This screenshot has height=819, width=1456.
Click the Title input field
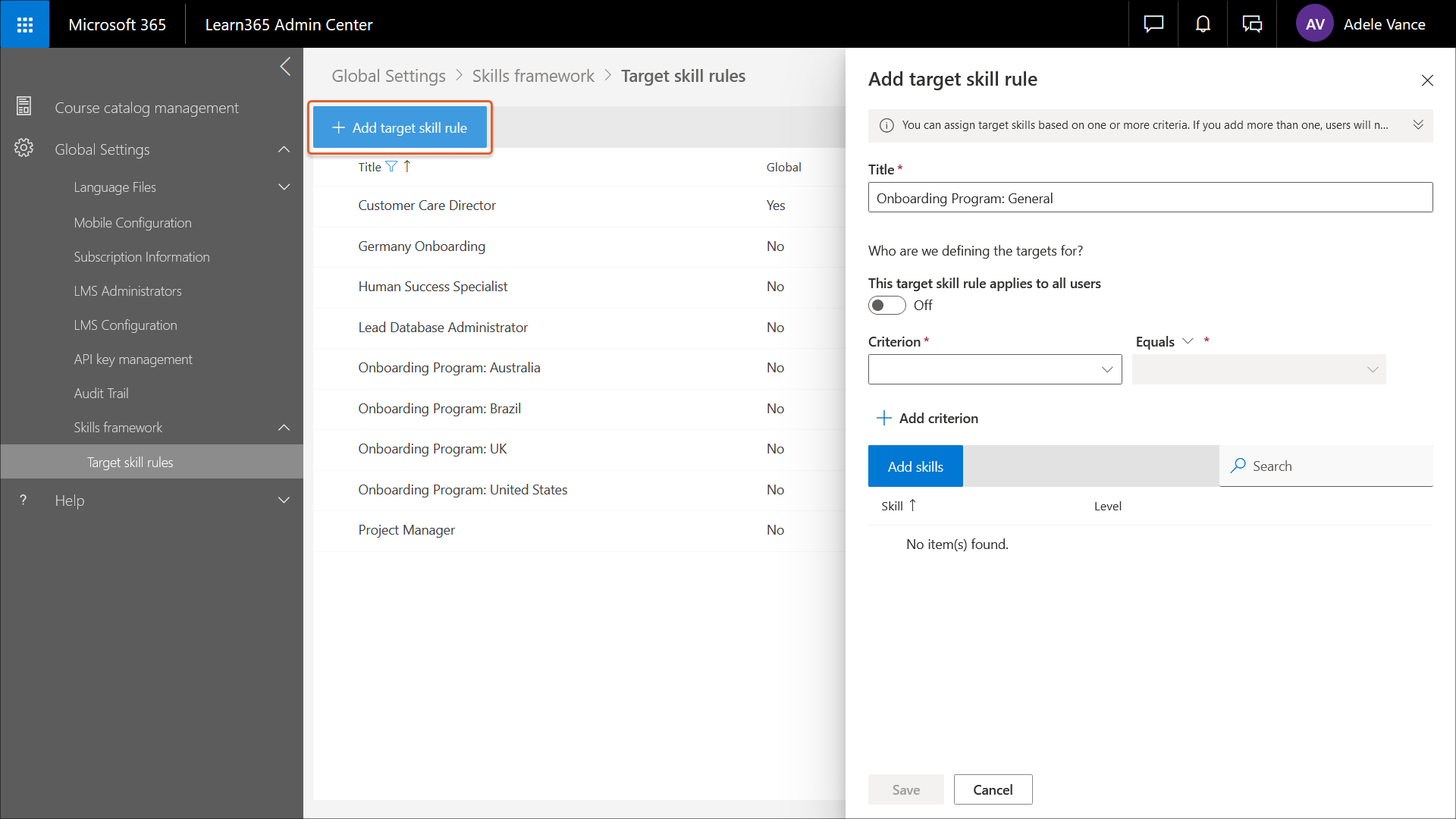[1150, 197]
